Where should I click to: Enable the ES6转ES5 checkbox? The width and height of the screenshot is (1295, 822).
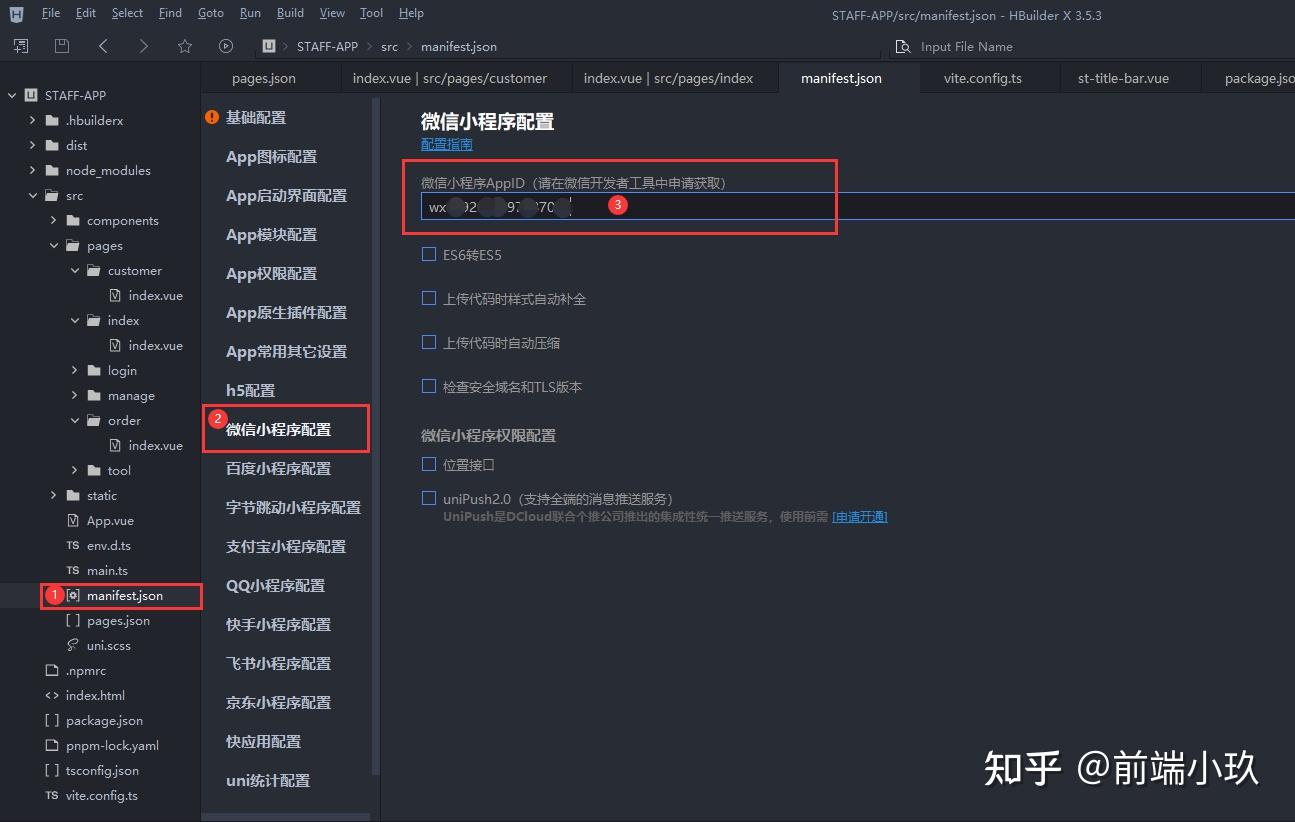(429, 255)
